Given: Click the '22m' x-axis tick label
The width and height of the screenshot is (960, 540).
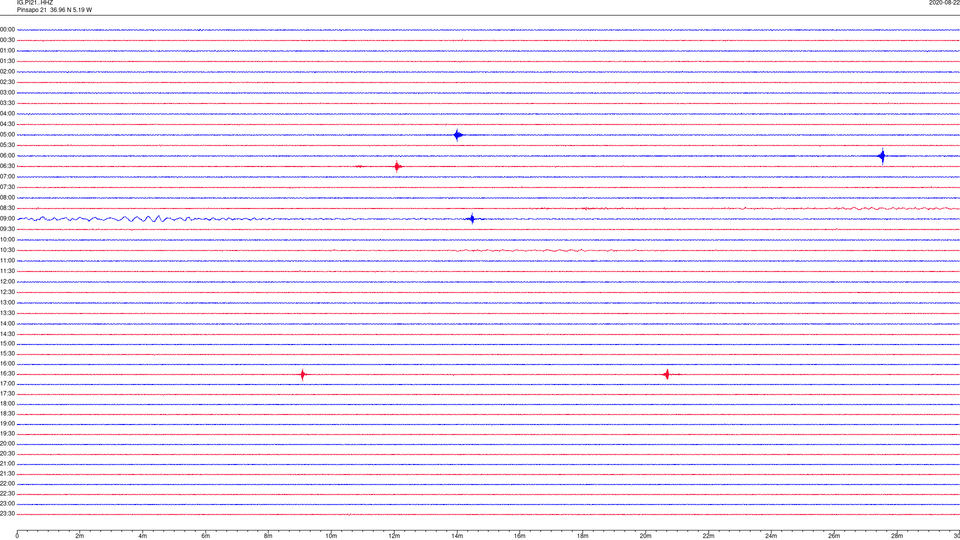Looking at the screenshot, I should coord(708,536).
